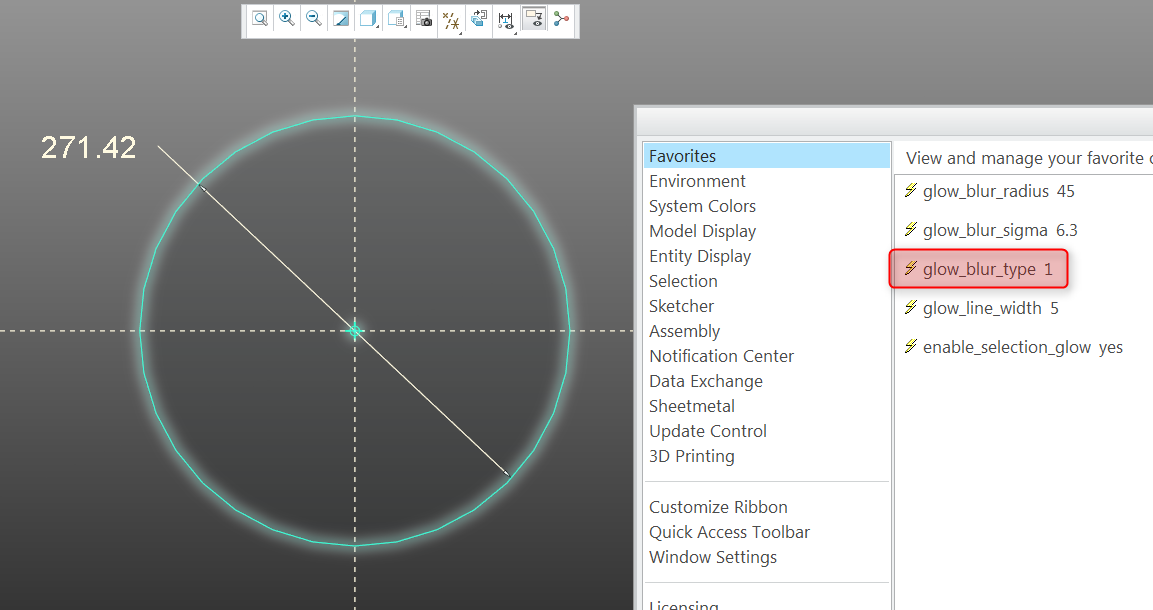Open the Update Control category
The image size is (1153, 610).
pos(708,431)
